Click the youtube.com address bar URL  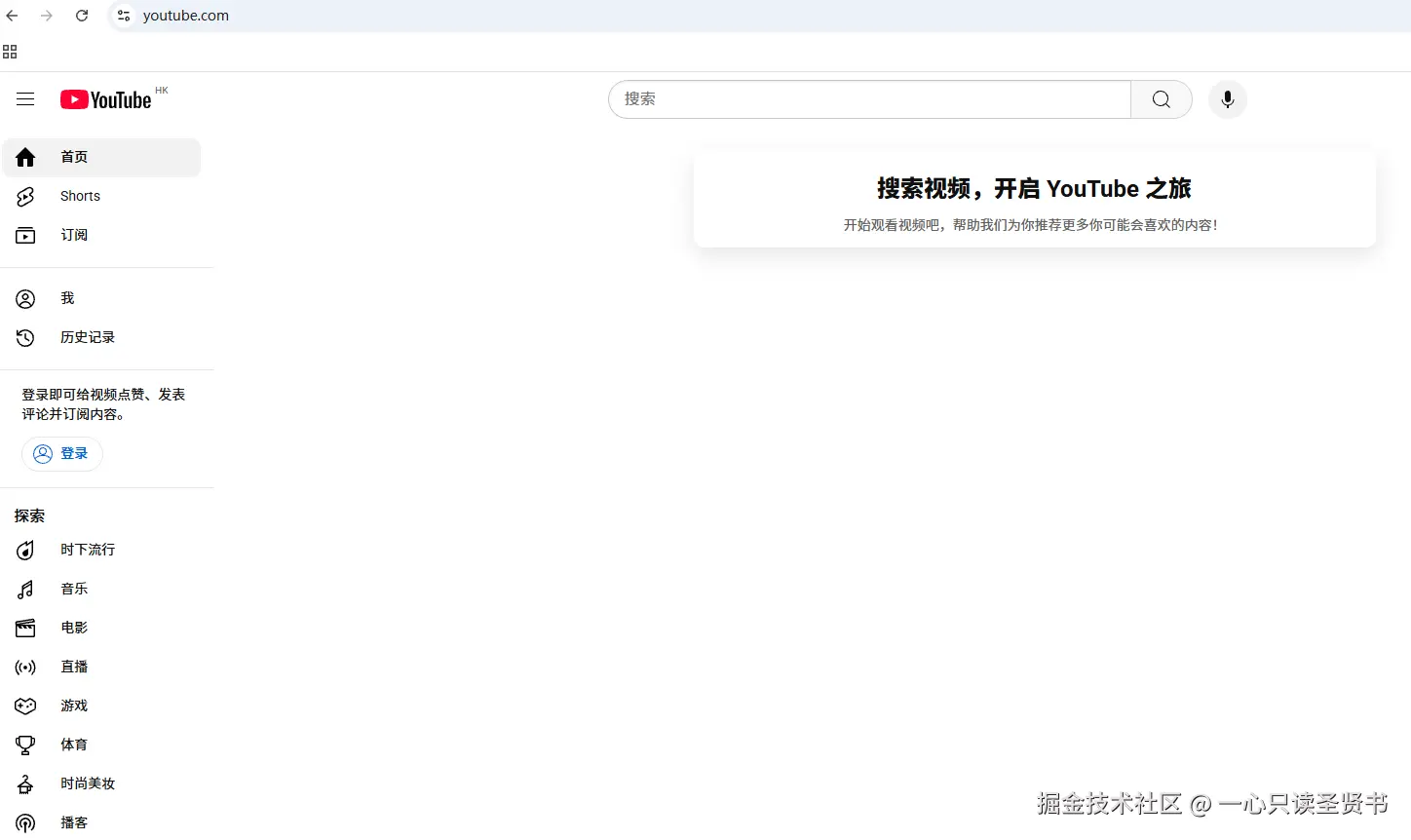click(186, 16)
